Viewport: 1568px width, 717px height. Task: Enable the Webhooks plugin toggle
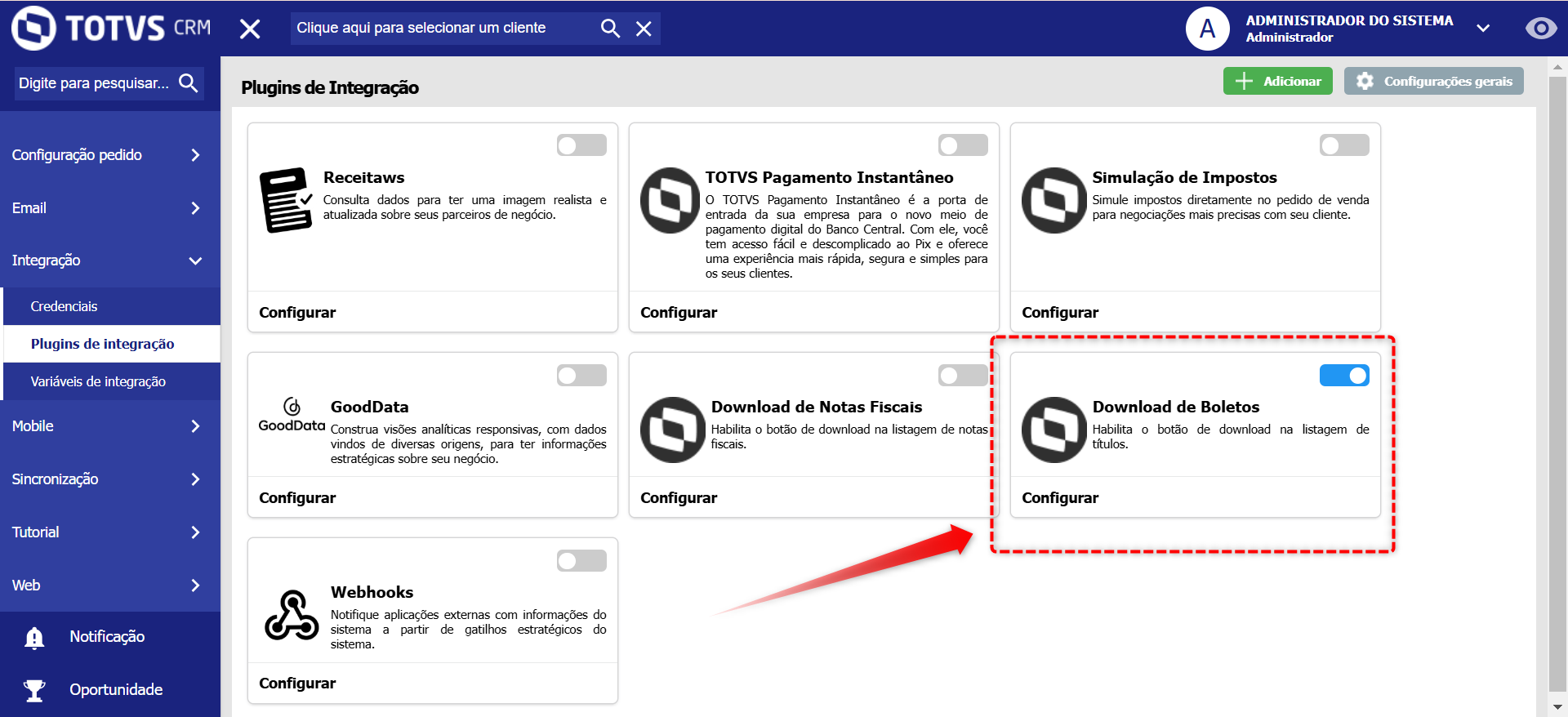point(581,560)
